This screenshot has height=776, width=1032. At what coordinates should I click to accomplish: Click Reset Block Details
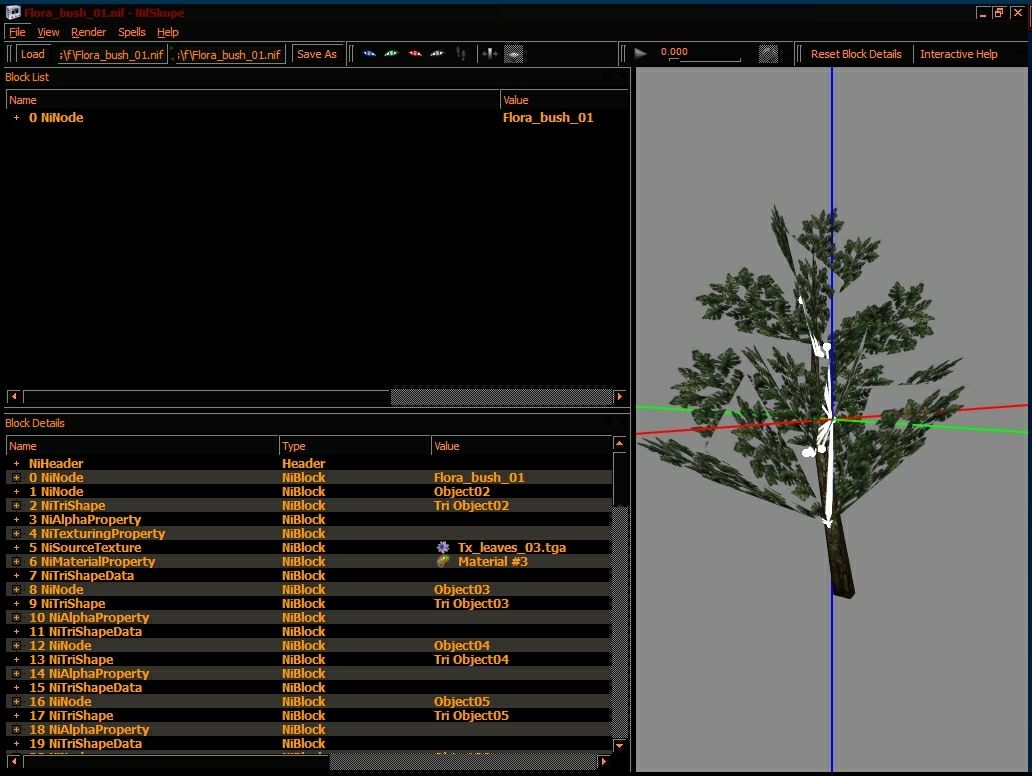856,54
